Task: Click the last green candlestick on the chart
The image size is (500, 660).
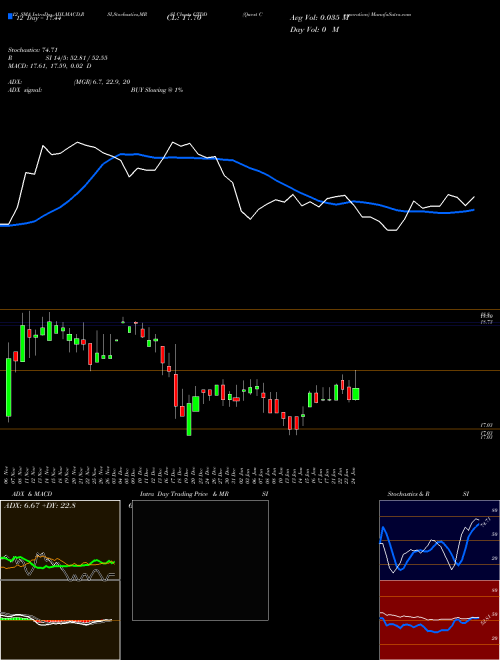Action: point(356,394)
